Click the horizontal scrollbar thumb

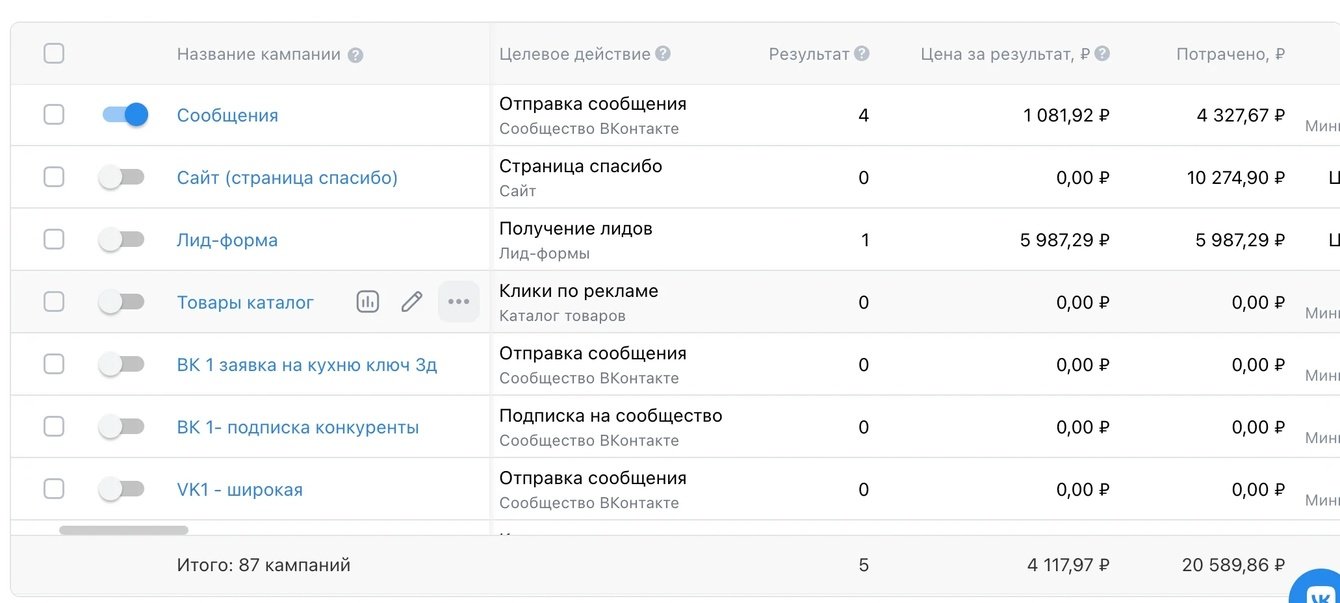[x=124, y=530]
